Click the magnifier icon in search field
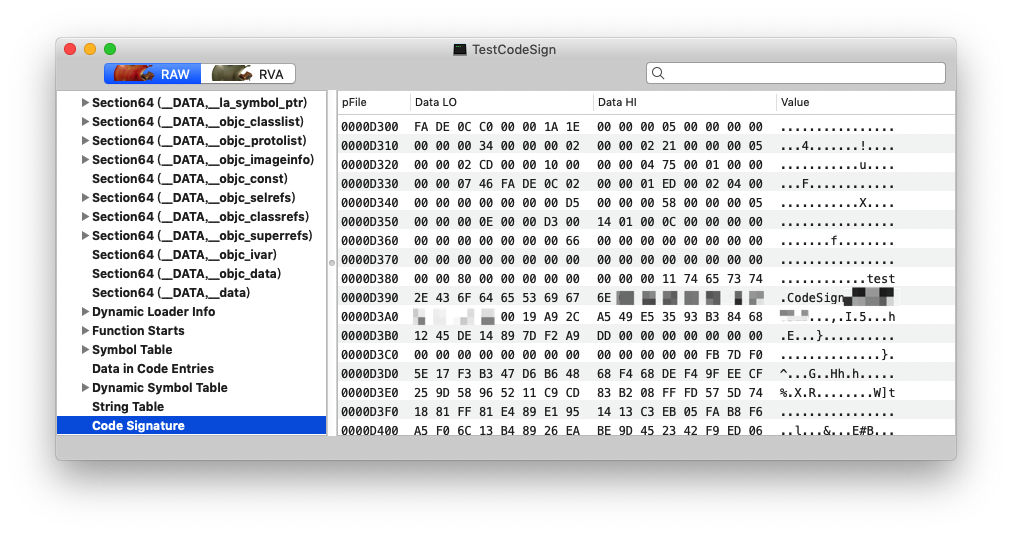Image resolution: width=1012 pixels, height=534 pixels. [x=658, y=73]
